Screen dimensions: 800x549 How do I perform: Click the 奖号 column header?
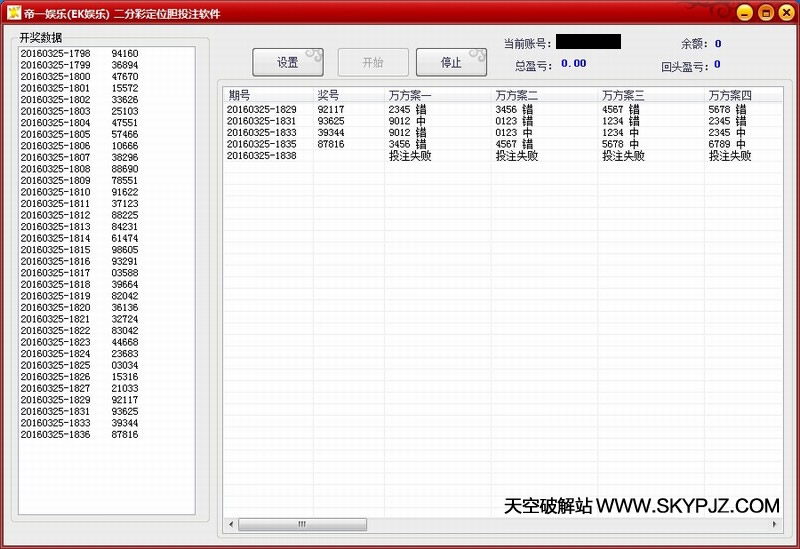pos(348,95)
